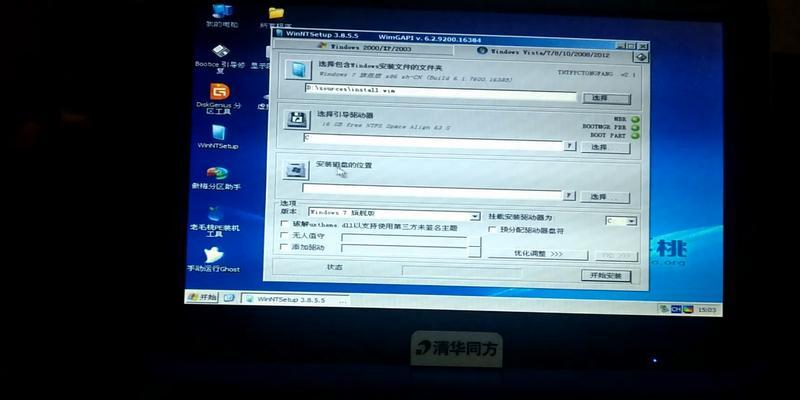The width and height of the screenshot is (800, 400).
Task: Click the first tray icon left of CH
Action: 664,309
